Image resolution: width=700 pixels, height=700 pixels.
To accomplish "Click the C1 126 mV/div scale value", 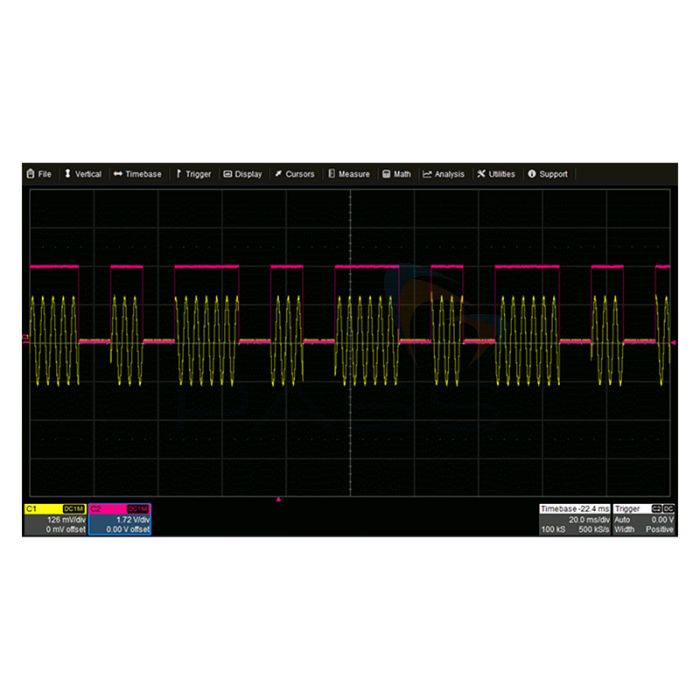I will [66, 520].
